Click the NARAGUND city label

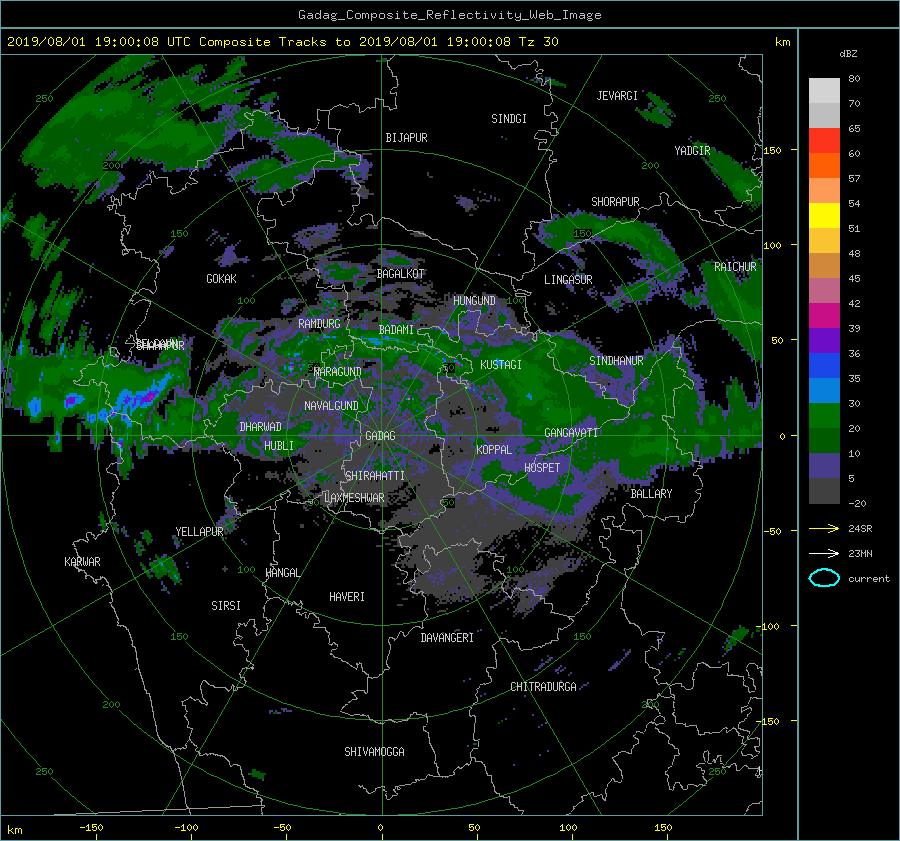[338, 372]
